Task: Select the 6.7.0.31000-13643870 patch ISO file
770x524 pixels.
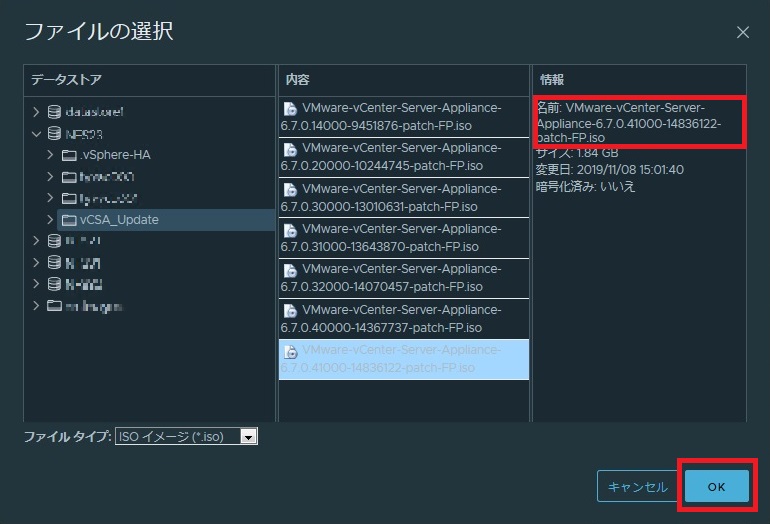Action: pyautogui.click(x=404, y=238)
